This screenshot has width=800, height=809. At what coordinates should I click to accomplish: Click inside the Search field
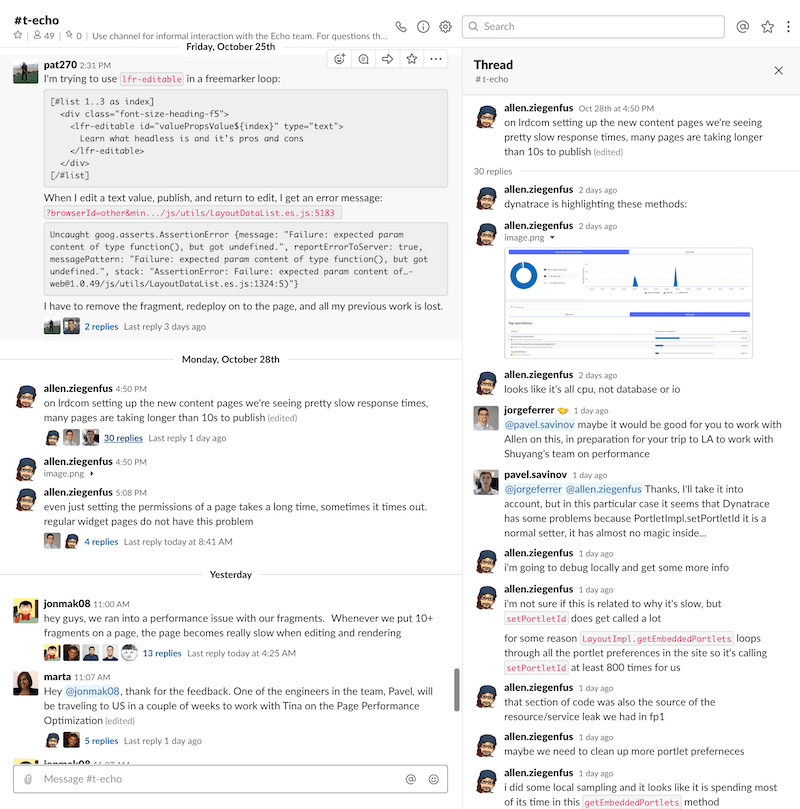pyautogui.click(x=595, y=27)
